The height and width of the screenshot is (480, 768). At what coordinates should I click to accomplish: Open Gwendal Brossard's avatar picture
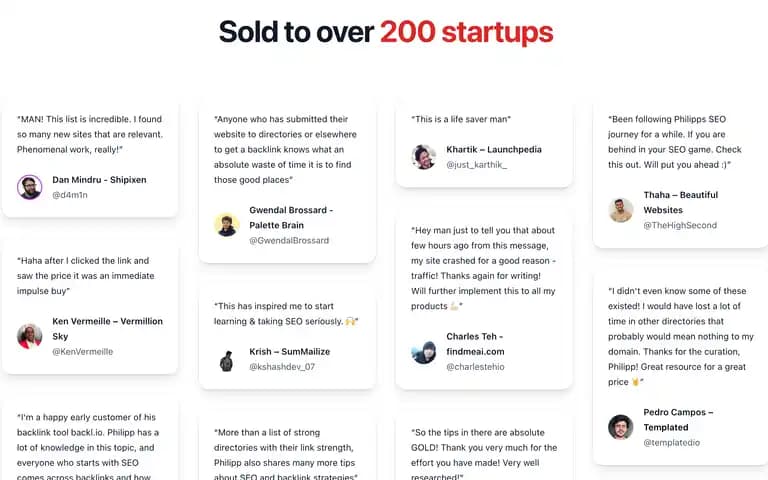click(x=227, y=225)
